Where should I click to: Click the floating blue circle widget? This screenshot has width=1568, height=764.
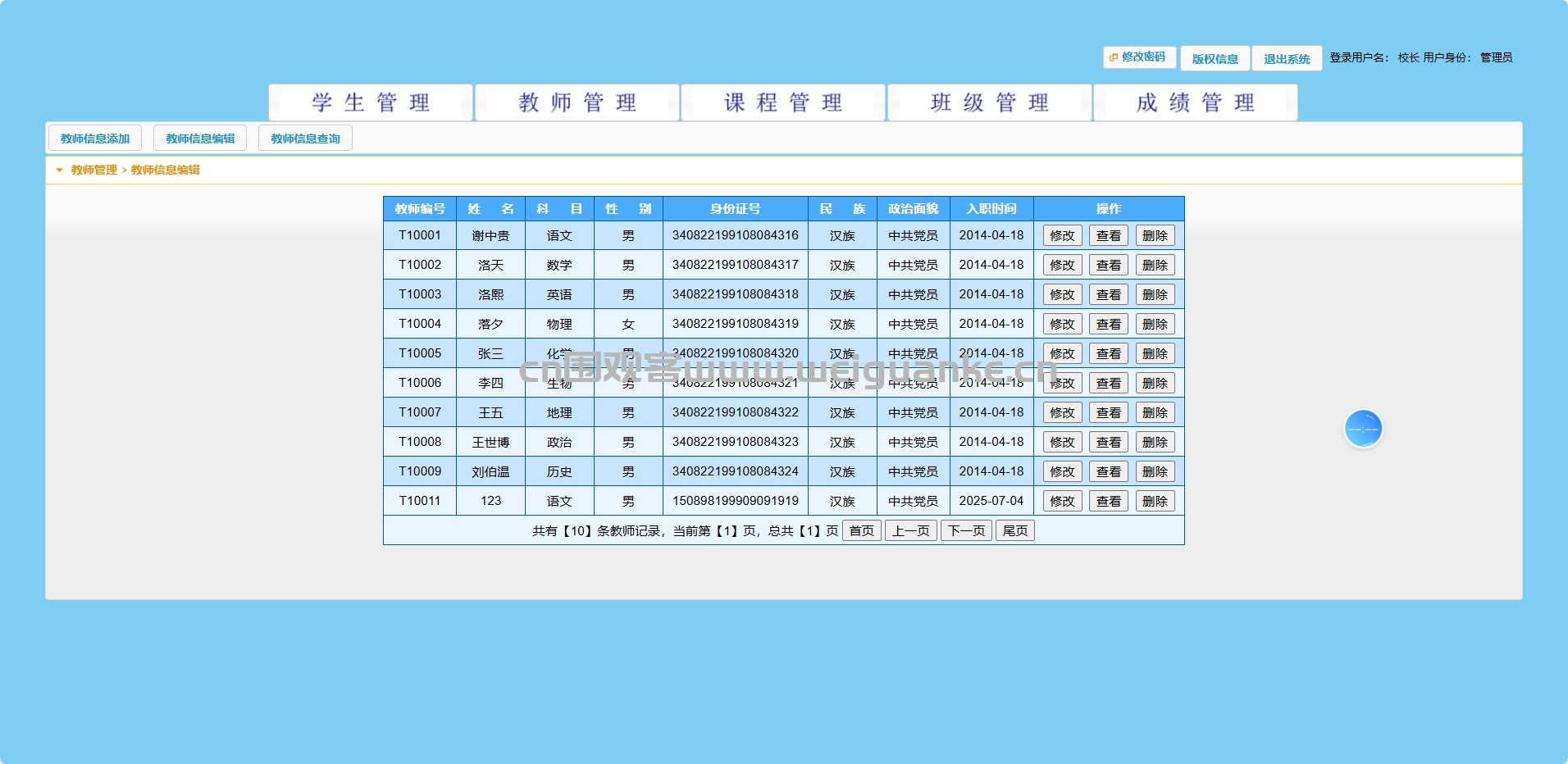tap(1363, 429)
